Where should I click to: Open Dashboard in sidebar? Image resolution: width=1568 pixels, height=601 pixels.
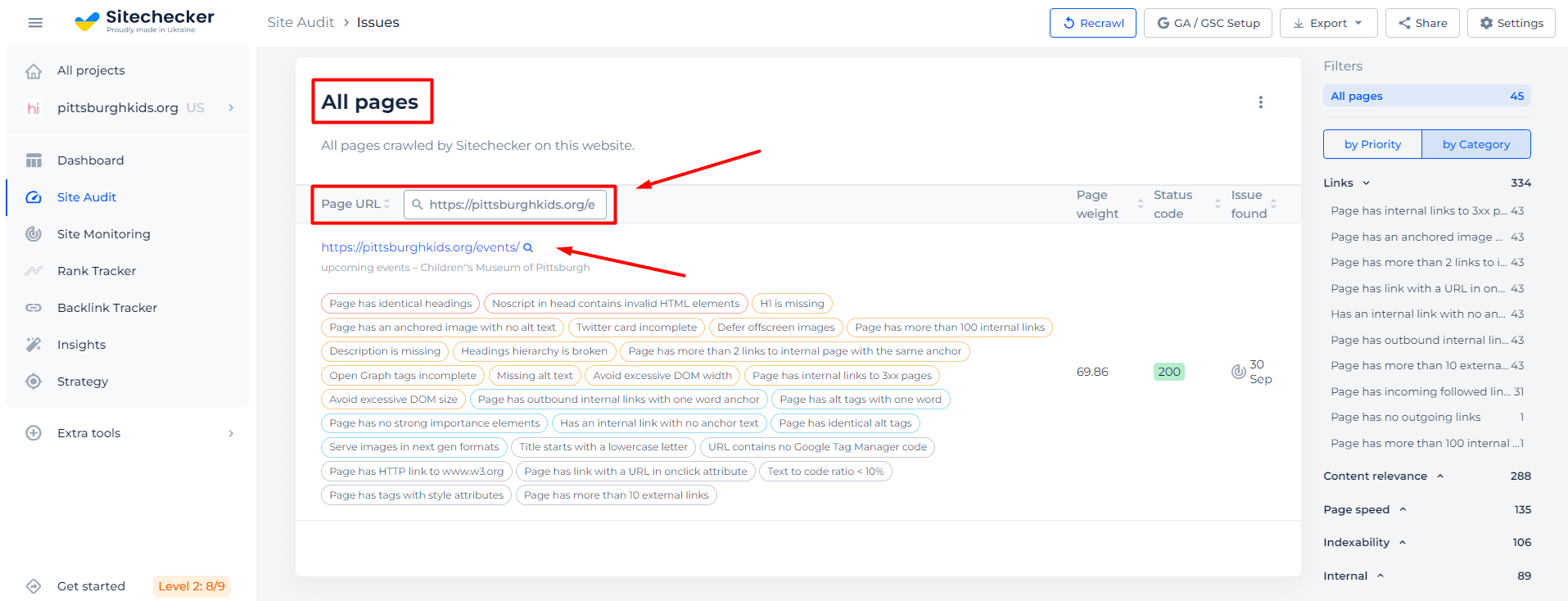click(91, 160)
